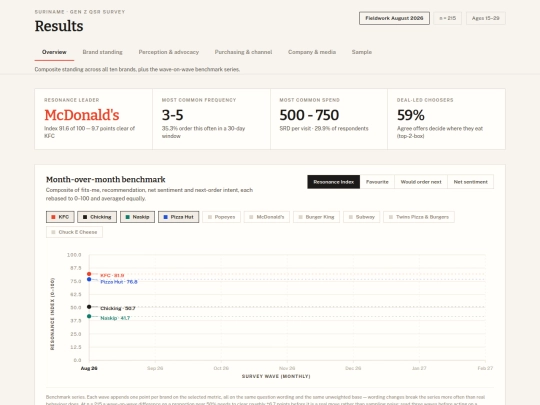Click the Naskip green data point
The width and height of the screenshot is (540, 405).
pos(89,316)
